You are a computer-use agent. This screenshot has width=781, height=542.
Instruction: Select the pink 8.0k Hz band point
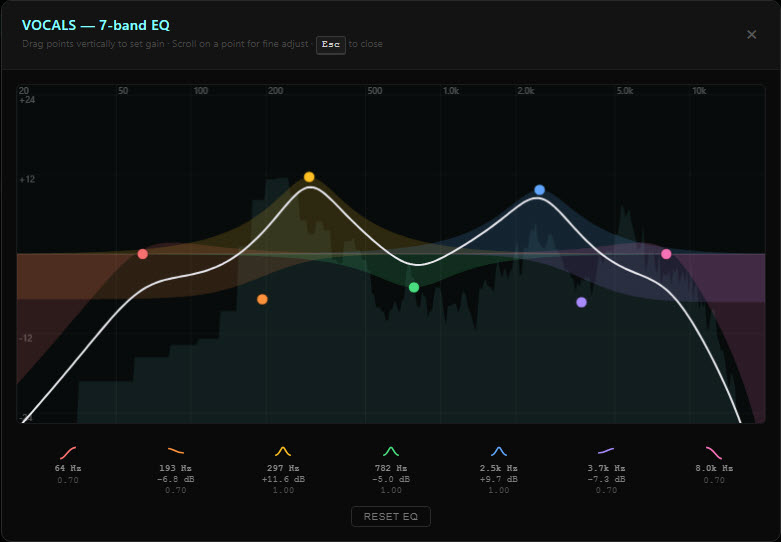(666, 254)
